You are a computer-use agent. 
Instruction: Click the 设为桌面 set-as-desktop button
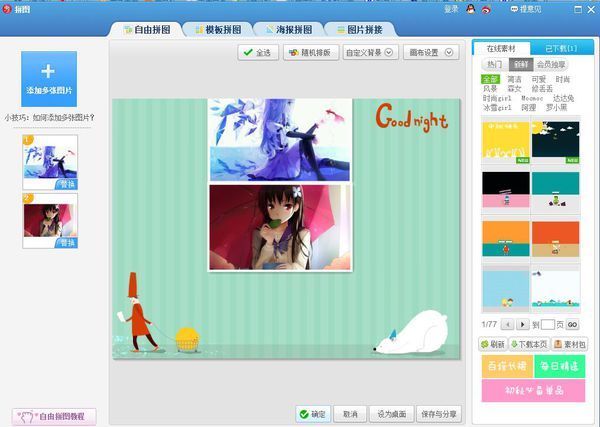coord(391,414)
